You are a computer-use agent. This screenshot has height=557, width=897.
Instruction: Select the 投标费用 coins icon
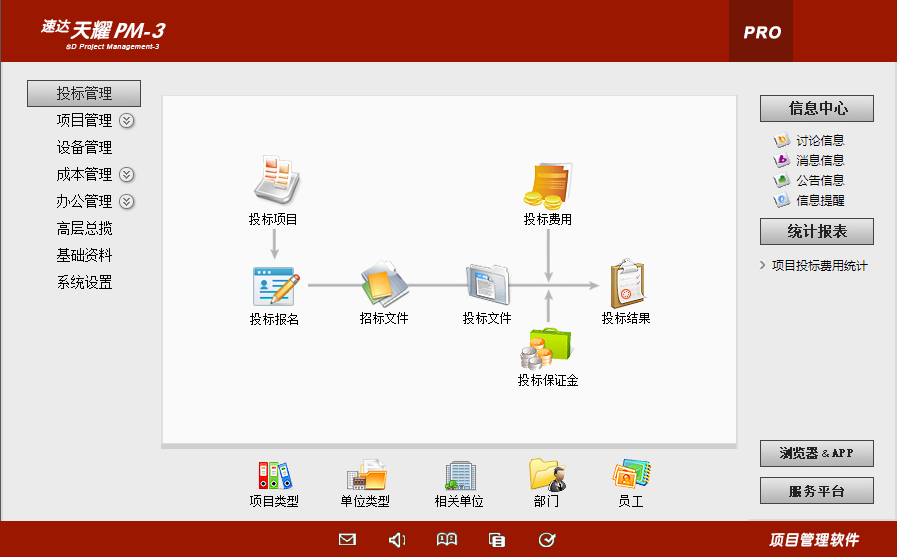tap(548, 185)
